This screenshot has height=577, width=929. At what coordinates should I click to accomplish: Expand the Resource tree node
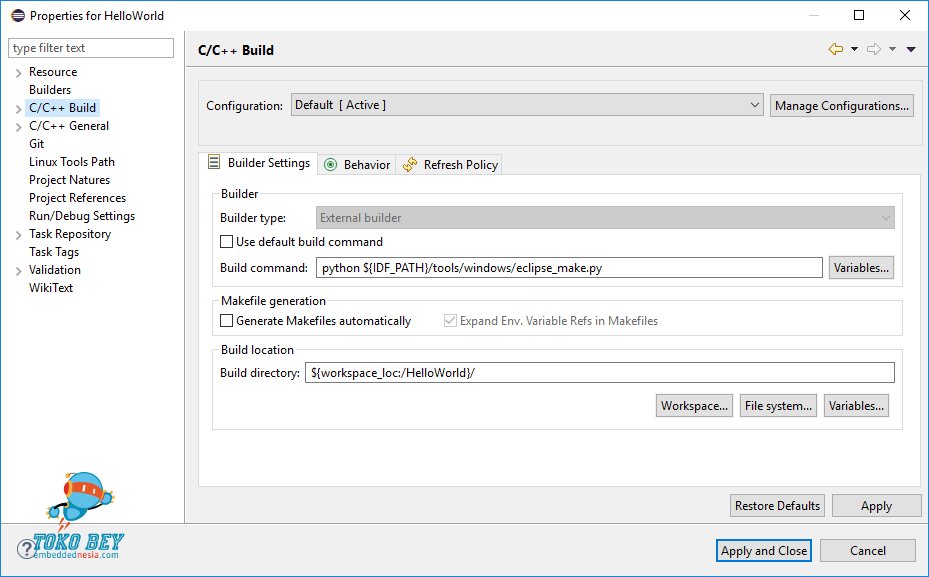18,73
